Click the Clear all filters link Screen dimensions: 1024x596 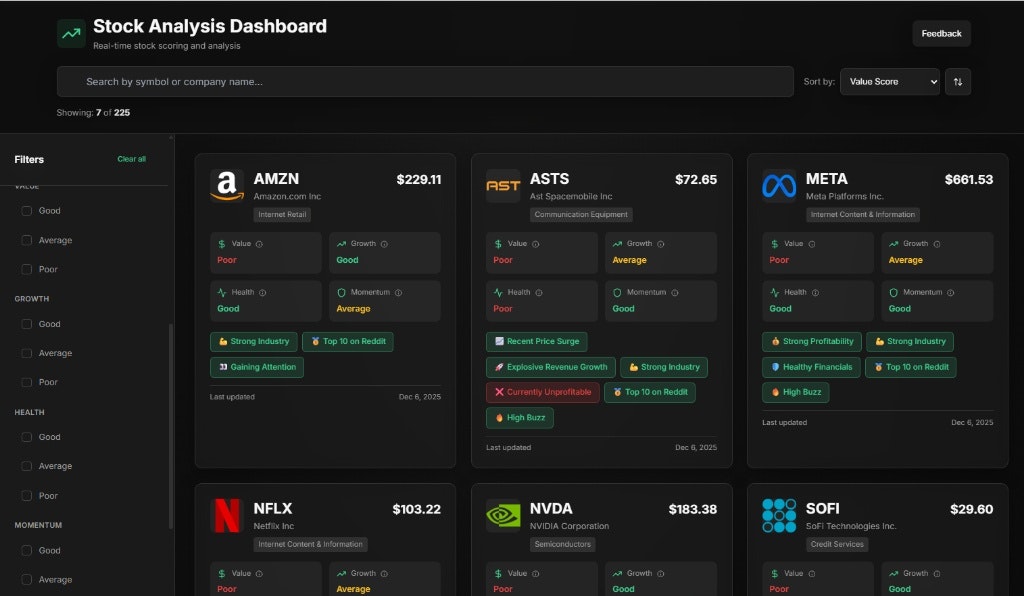pyautogui.click(x=131, y=158)
